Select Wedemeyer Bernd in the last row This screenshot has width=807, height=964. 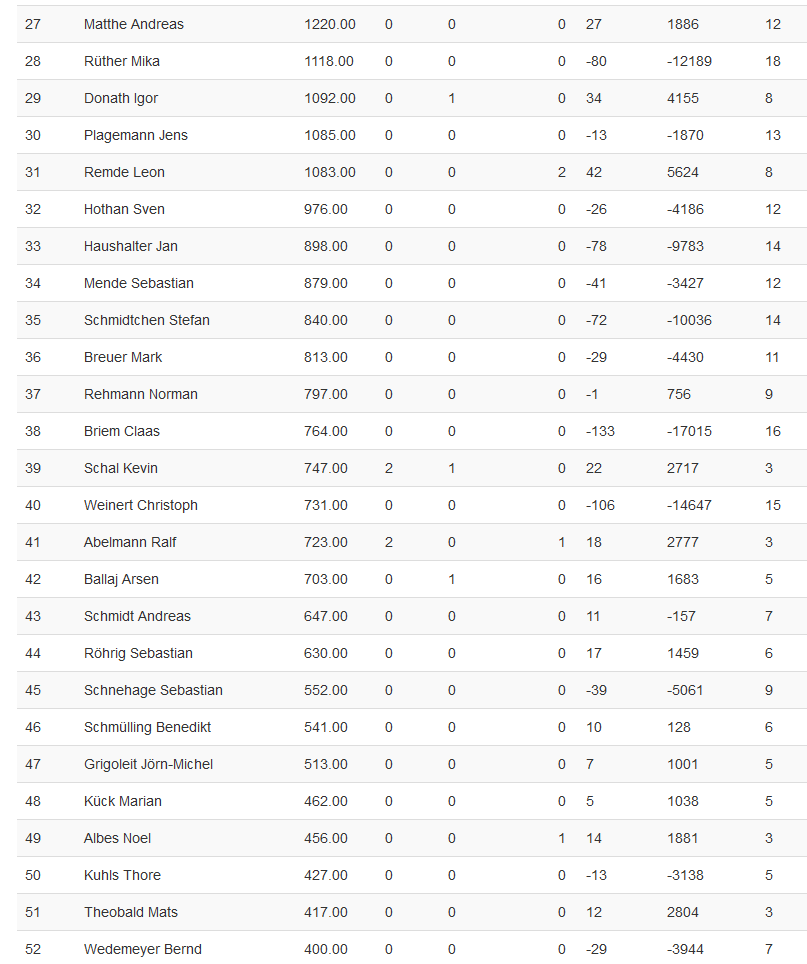143,949
